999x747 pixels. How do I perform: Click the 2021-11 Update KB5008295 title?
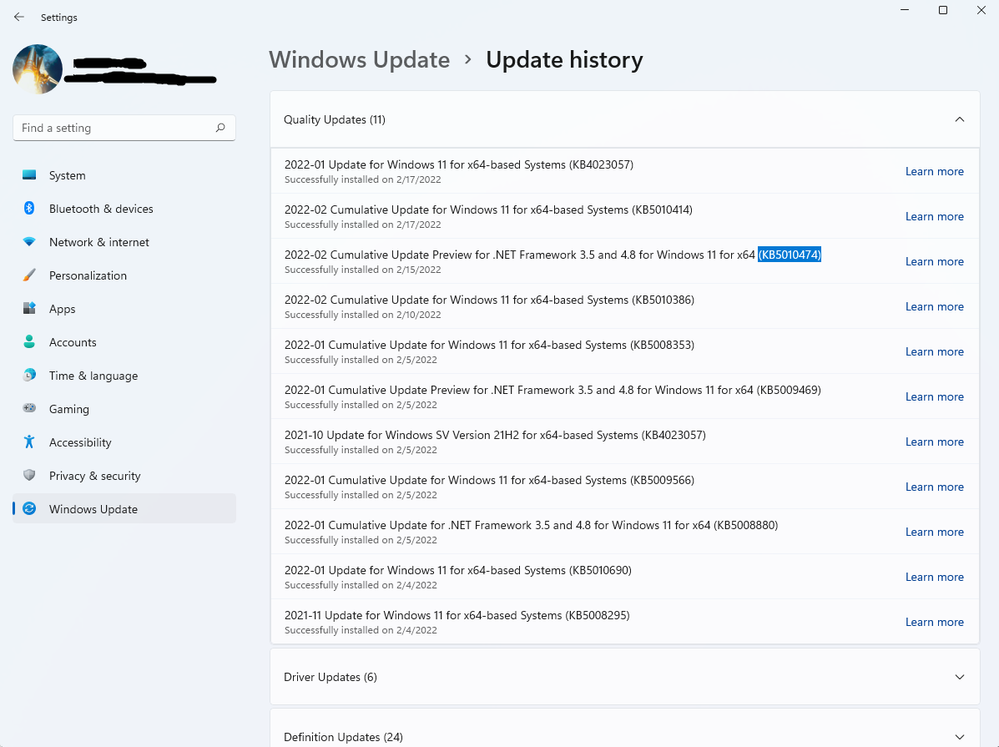point(457,616)
